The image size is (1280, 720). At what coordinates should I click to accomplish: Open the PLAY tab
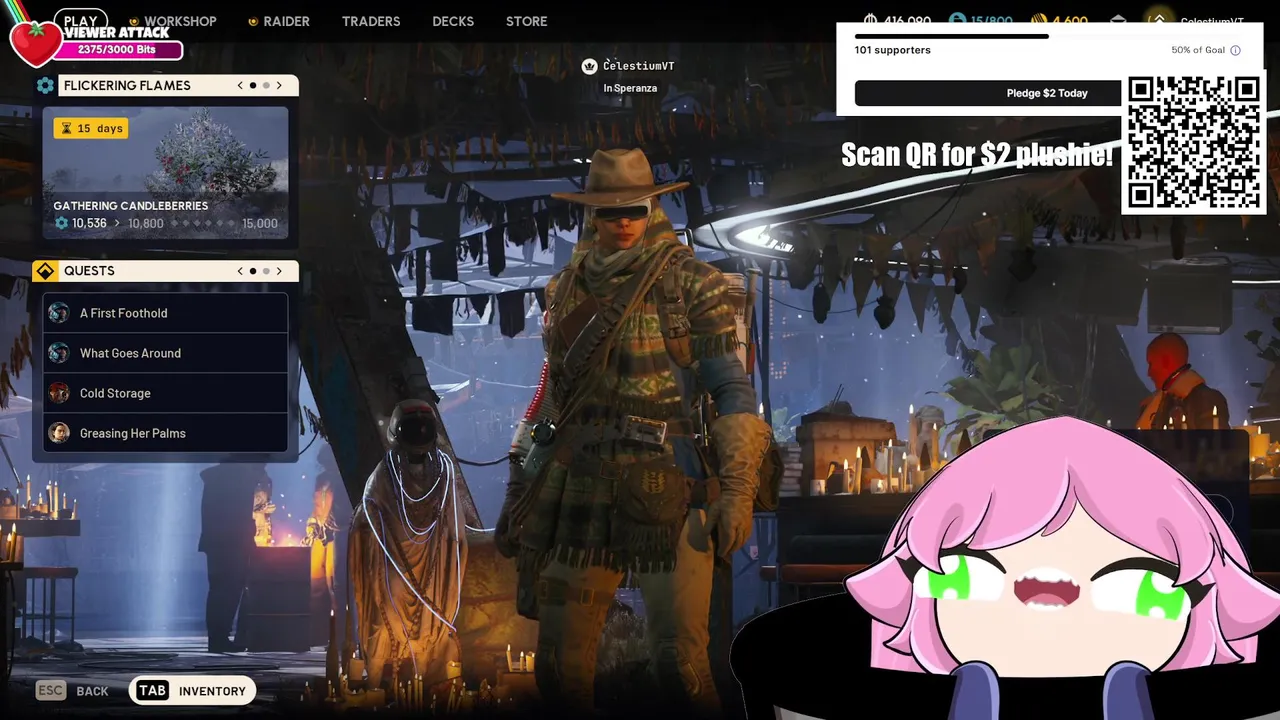click(81, 21)
